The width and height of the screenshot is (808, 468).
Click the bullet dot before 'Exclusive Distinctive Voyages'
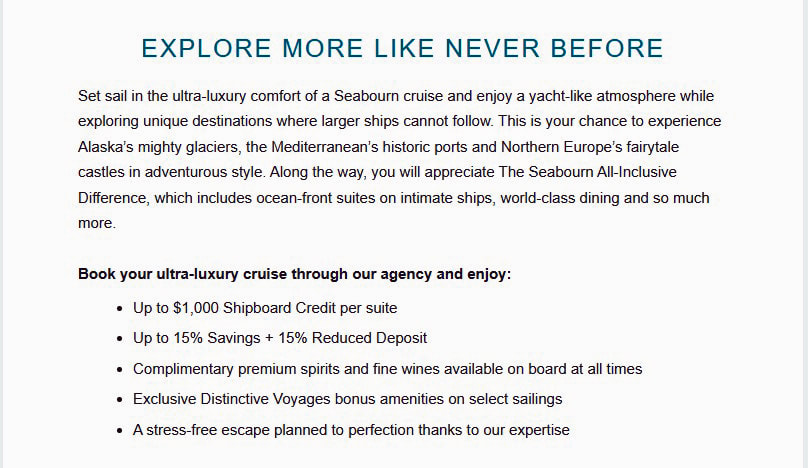click(120, 400)
